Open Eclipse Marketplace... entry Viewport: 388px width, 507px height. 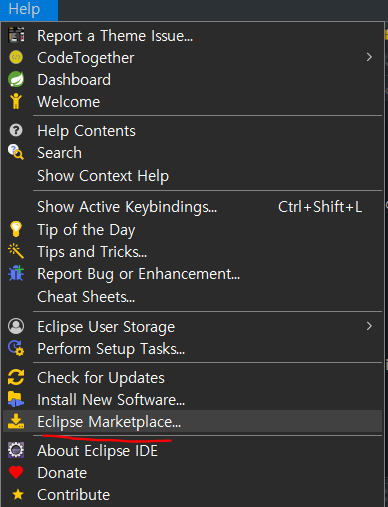pyautogui.click(x=192, y=421)
